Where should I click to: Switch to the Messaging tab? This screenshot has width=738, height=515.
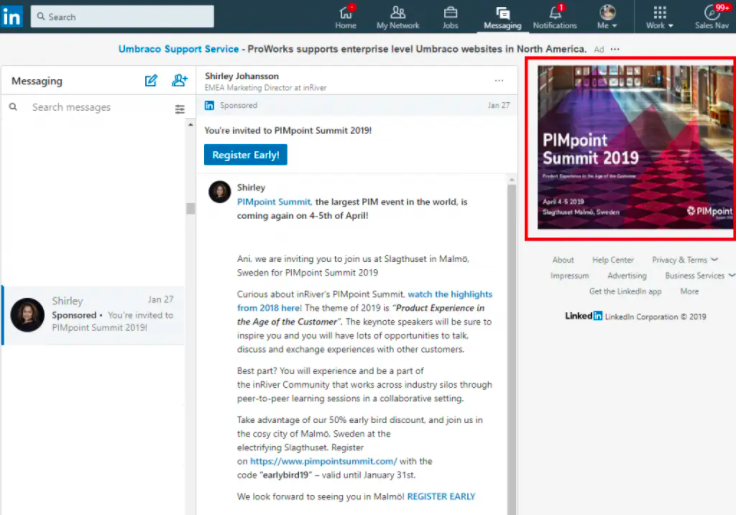(502, 17)
